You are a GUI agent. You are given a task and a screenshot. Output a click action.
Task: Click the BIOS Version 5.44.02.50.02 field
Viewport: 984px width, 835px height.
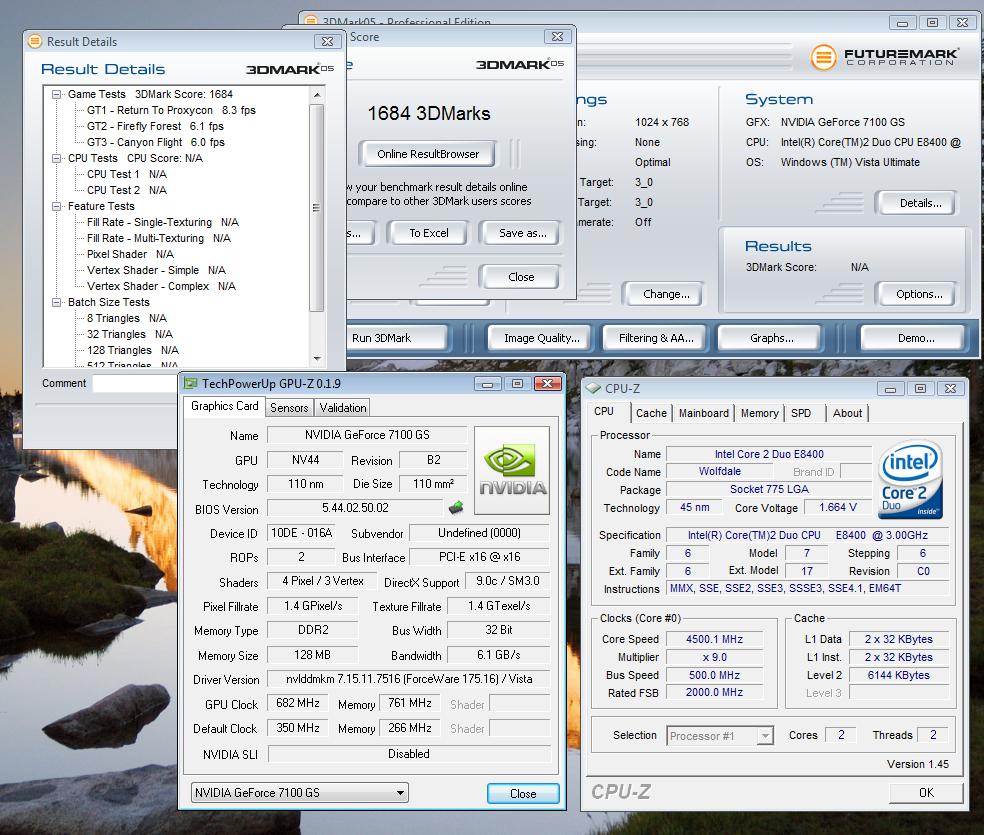coord(355,508)
